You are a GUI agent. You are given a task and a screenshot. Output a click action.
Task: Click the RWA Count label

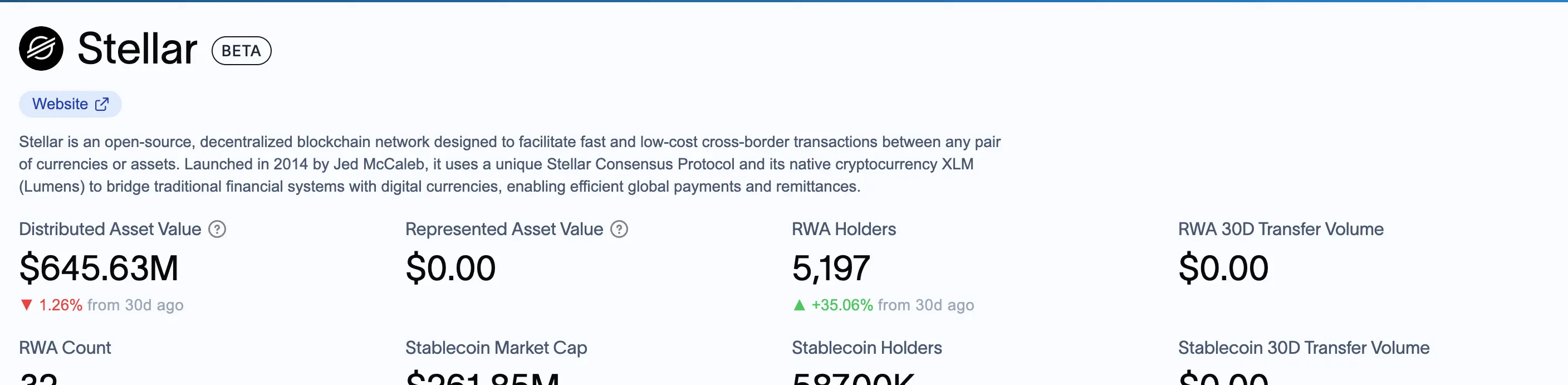click(x=65, y=348)
